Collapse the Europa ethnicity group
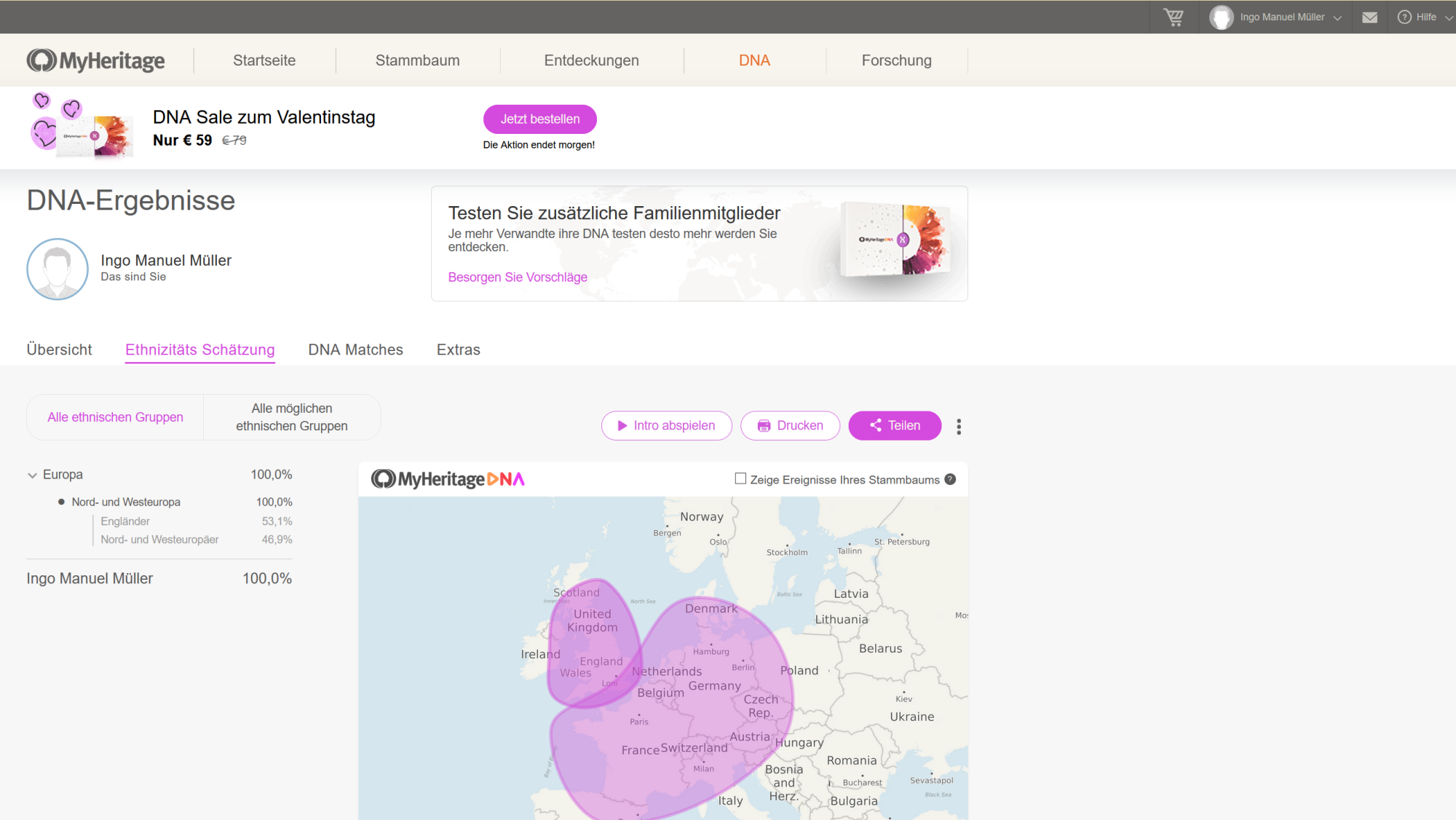 click(32, 475)
